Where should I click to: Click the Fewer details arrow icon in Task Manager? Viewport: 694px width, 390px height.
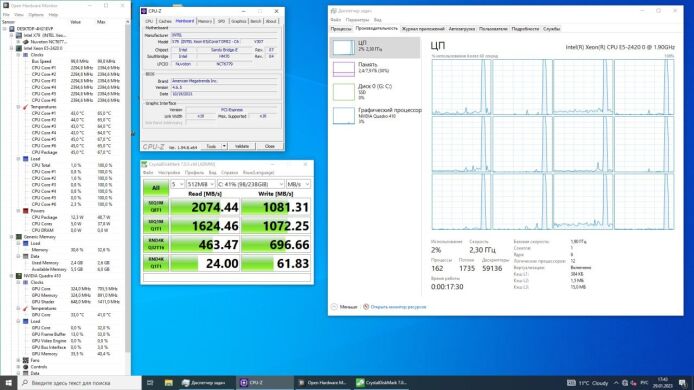click(334, 307)
